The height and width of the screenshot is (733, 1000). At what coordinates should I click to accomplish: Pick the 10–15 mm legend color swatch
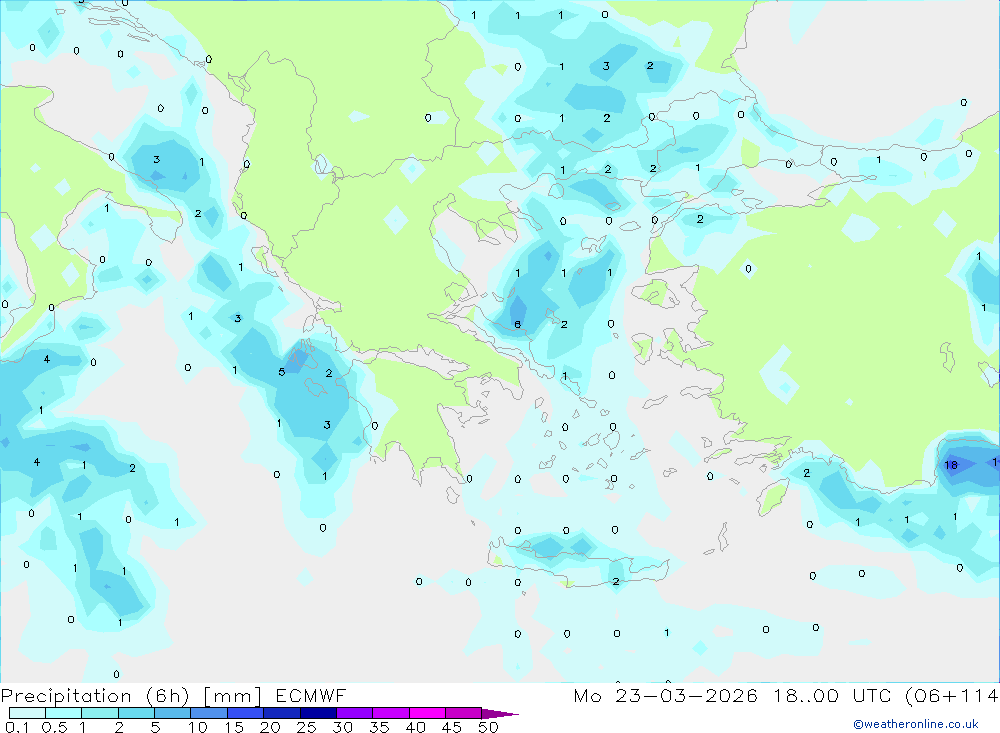point(209,713)
